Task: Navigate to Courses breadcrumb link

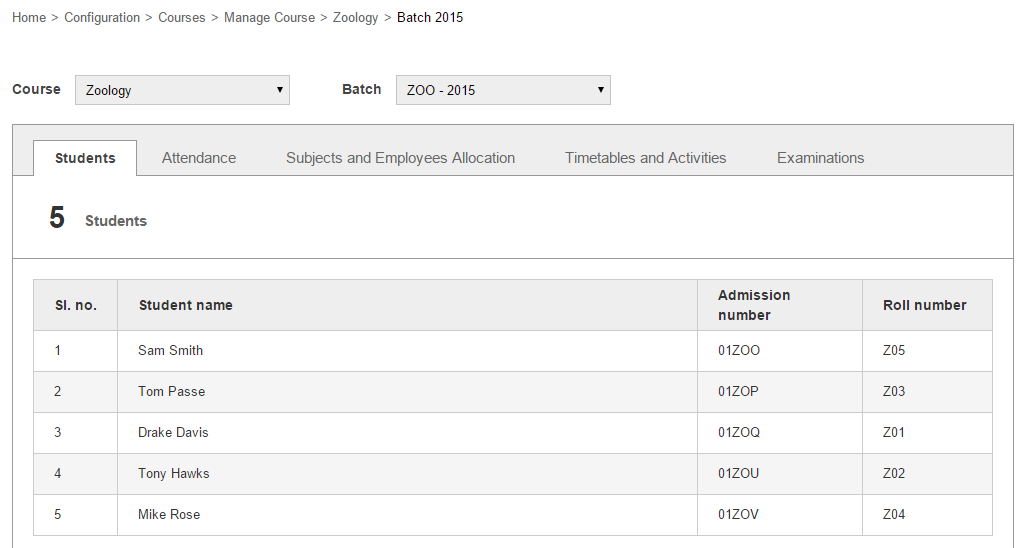Action: pyautogui.click(x=182, y=18)
